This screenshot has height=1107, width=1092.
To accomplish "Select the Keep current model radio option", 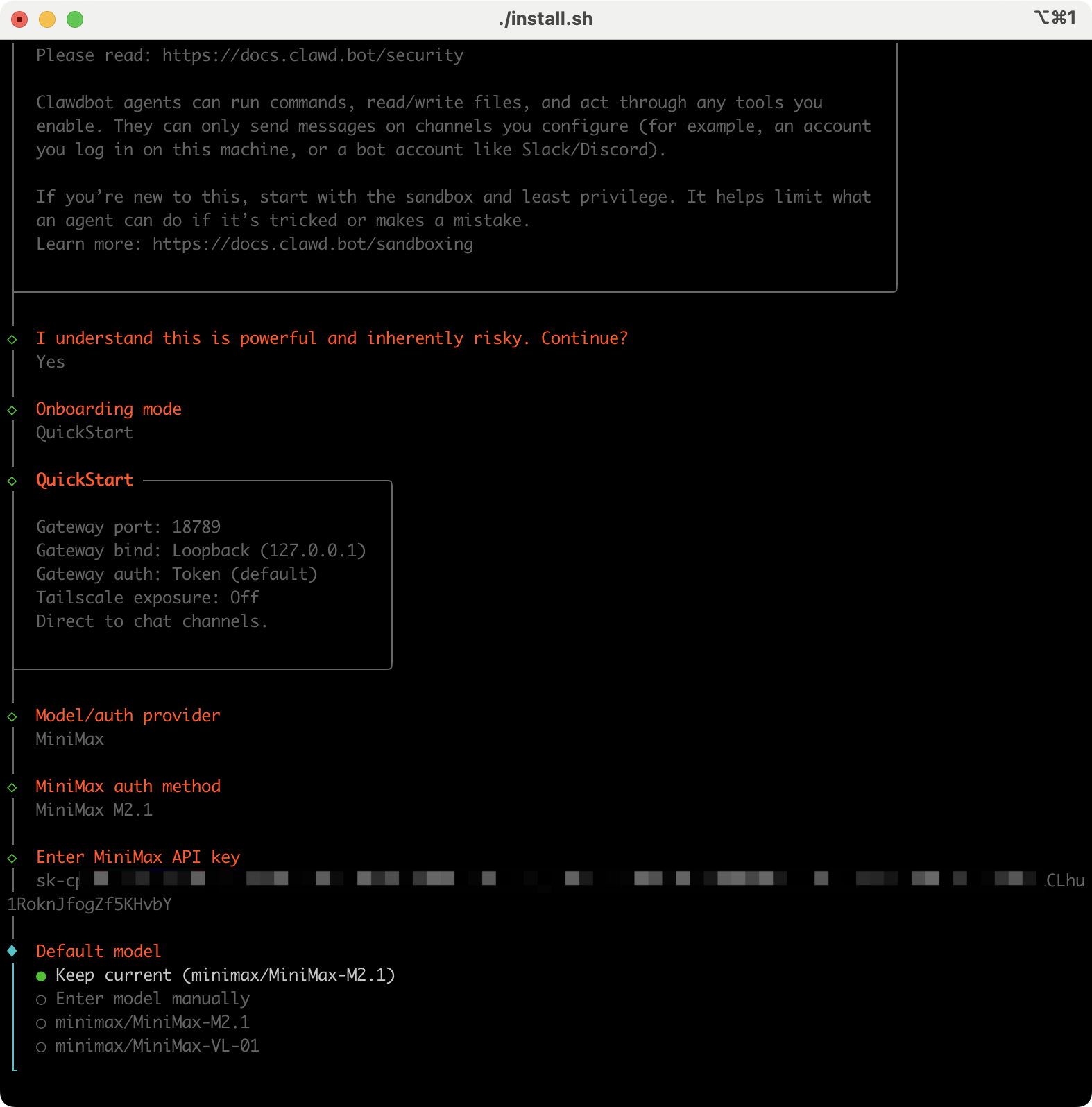I will (41, 976).
